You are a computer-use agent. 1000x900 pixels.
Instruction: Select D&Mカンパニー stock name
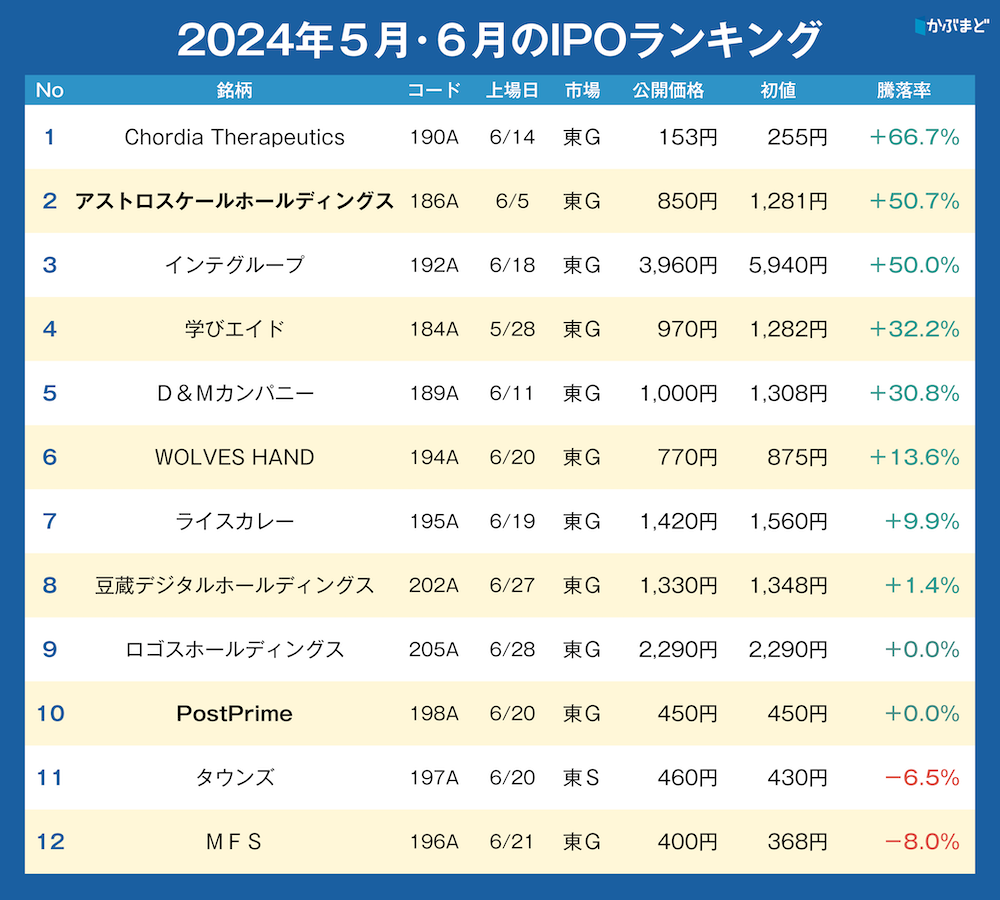click(x=234, y=393)
